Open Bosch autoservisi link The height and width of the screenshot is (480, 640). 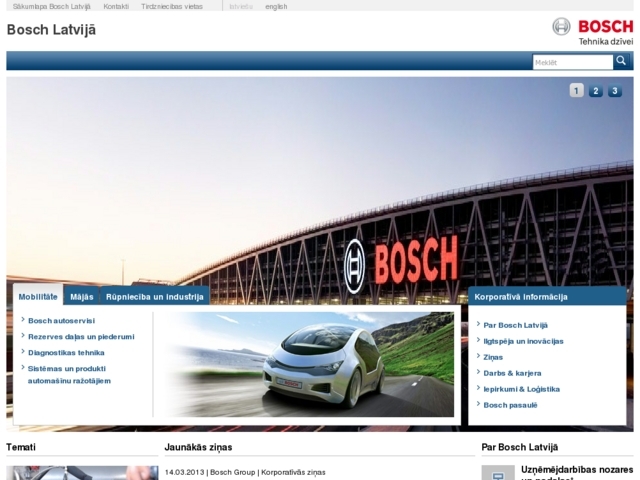click(x=61, y=321)
